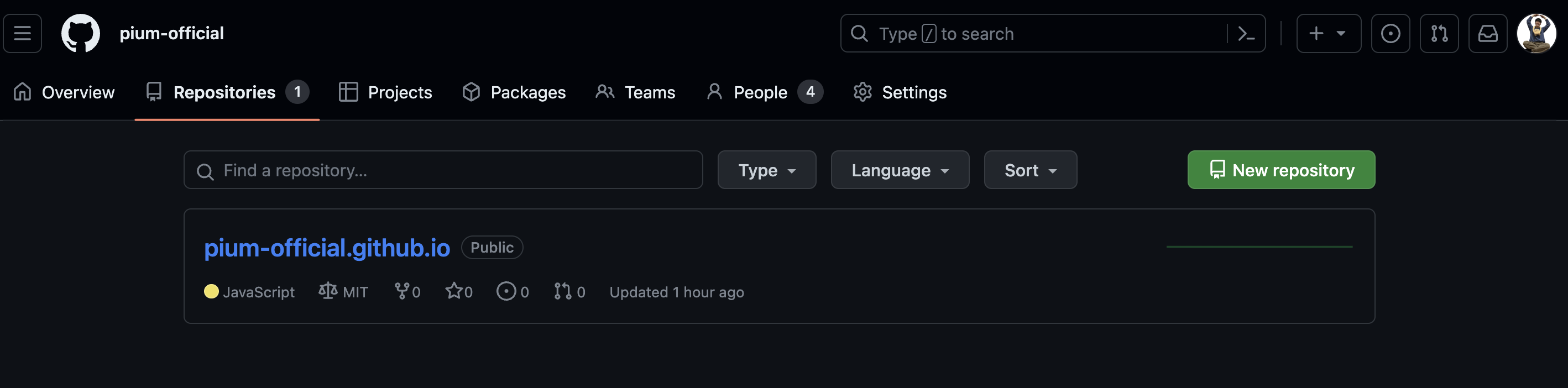The image size is (1568, 388).
Task: Open the issues icon in header
Action: click(x=1389, y=34)
